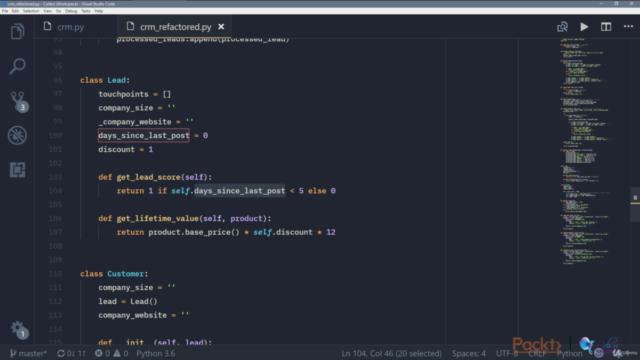The width and height of the screenshot is (640, 360).
Task: Click line number 110 in the gutter
Action: 55,274
